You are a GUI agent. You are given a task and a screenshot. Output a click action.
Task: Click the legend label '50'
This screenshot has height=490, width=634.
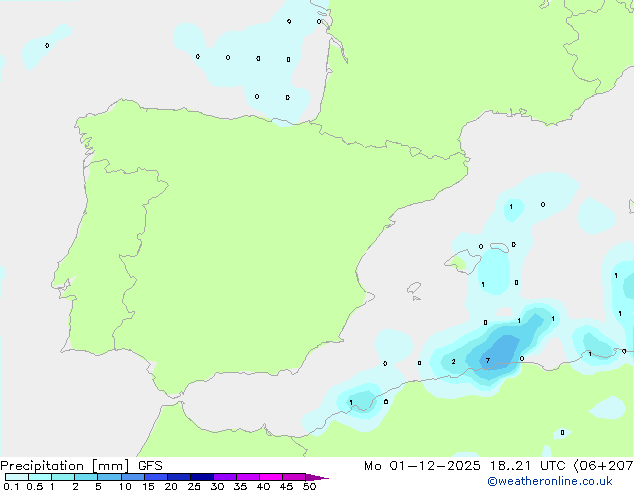(309, 486)
